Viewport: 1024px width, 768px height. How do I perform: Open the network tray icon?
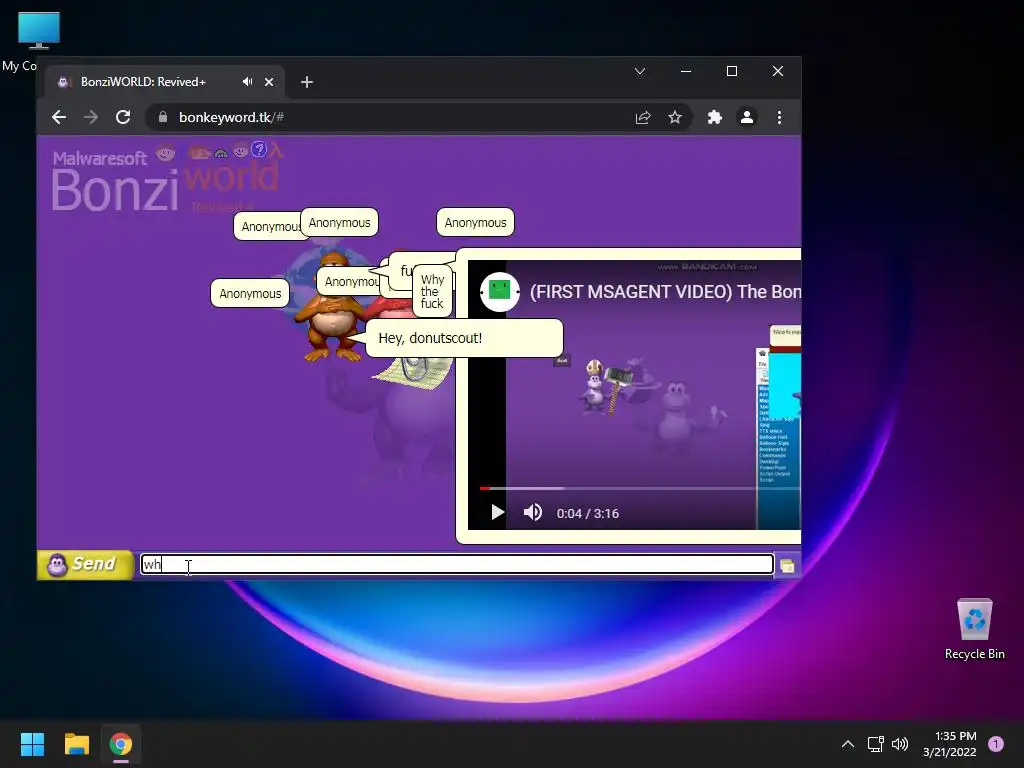point(875,744)
